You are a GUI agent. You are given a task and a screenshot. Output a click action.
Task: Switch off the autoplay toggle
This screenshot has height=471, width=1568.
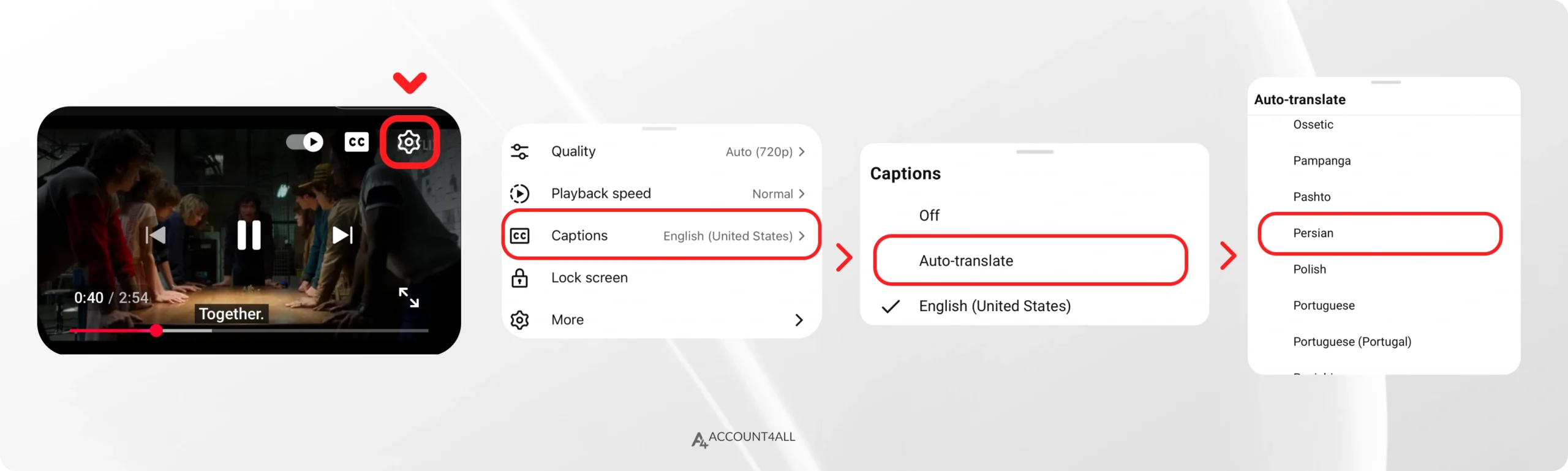[305, 142]
